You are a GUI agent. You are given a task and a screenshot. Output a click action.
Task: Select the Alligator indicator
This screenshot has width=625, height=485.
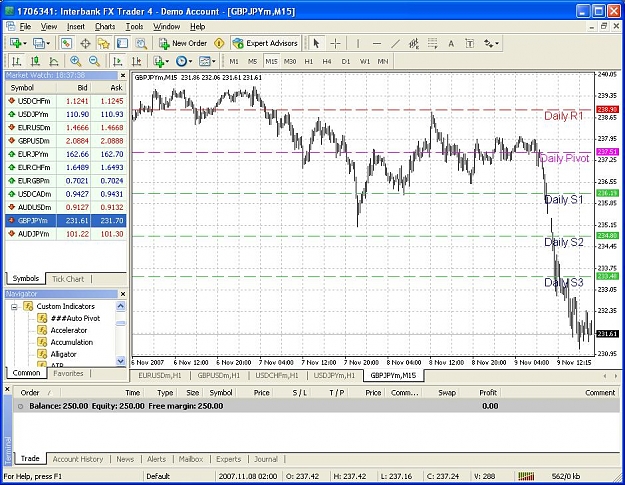[x=57, y=354]
